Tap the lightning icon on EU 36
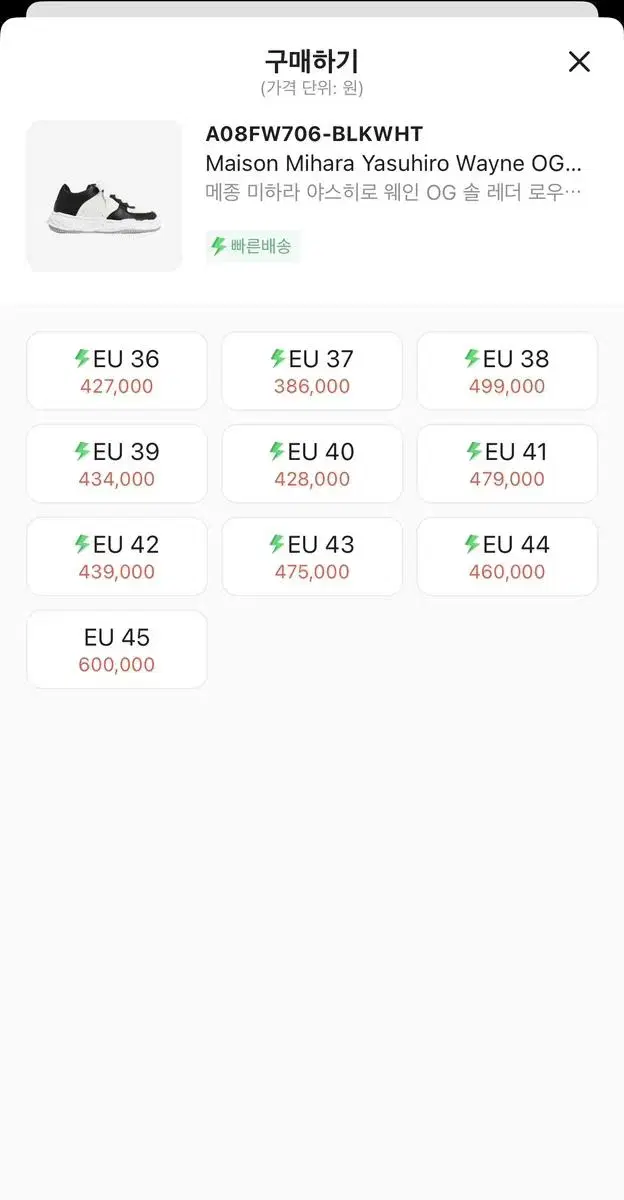The height and width of the screenshot is (1200, 624). click(82, 358)
